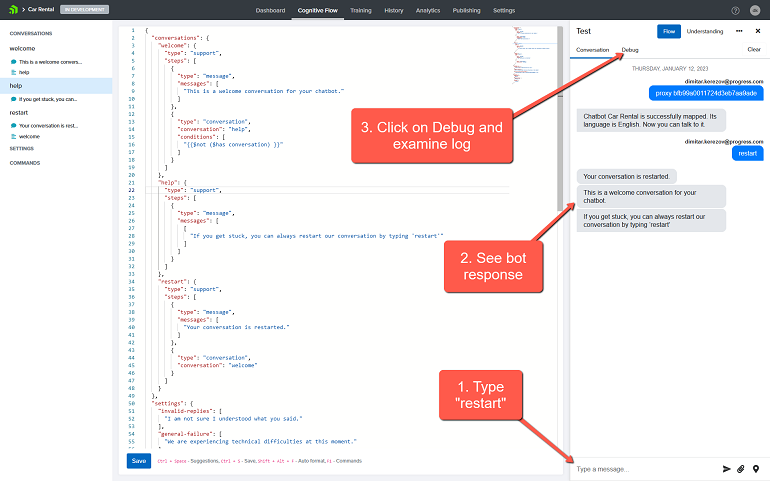Open the help question mark icon
770x481 pixels.
[735, 10]
